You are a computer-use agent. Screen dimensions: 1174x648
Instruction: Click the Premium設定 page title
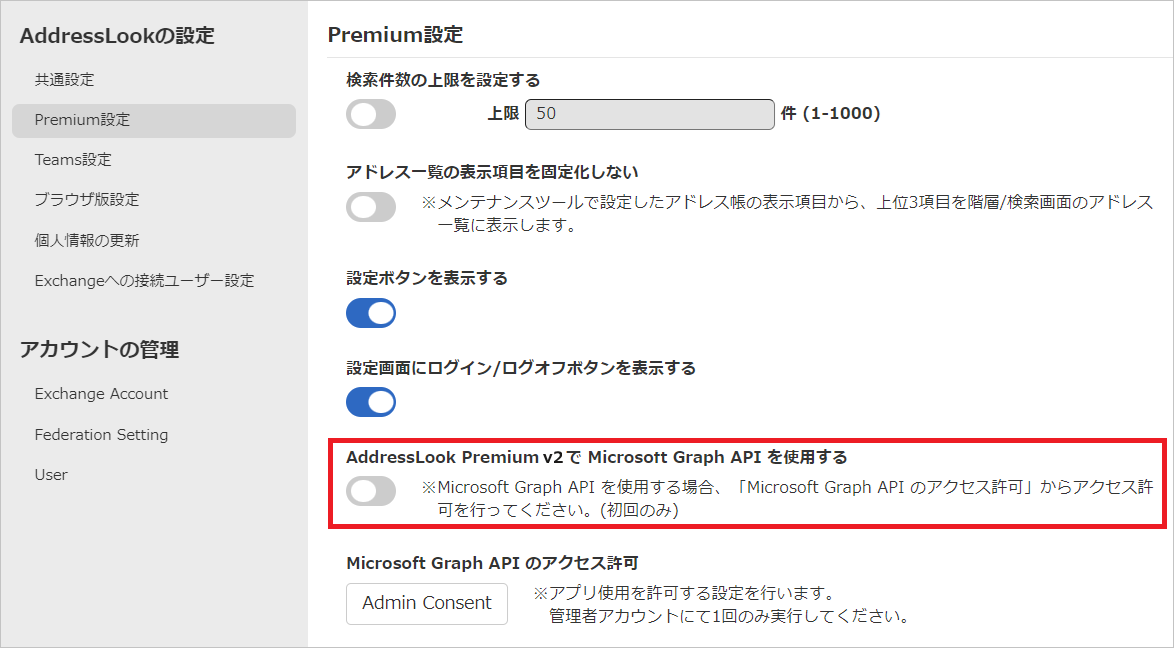[395, 34]
